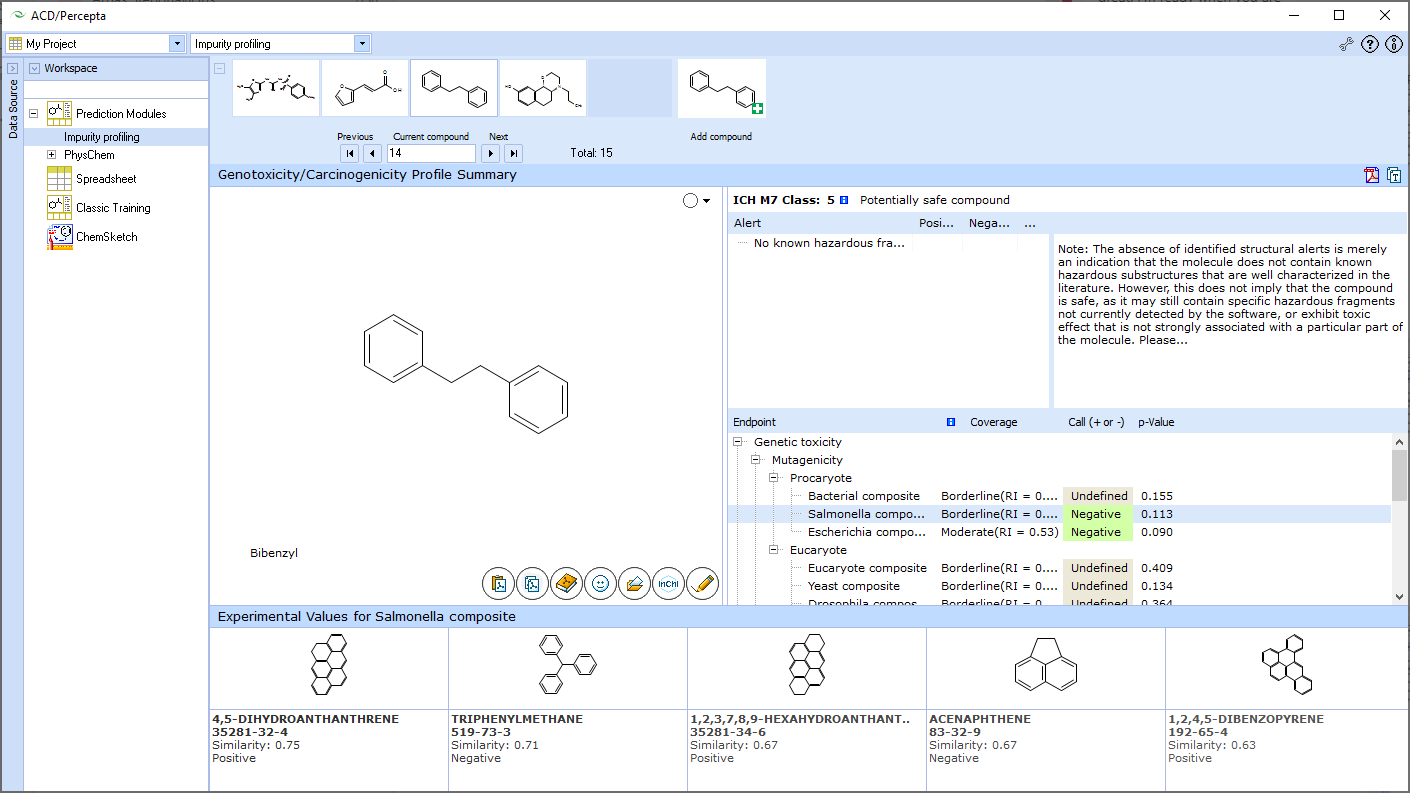Click the InChI button under the structure

(x=668, y=583)
